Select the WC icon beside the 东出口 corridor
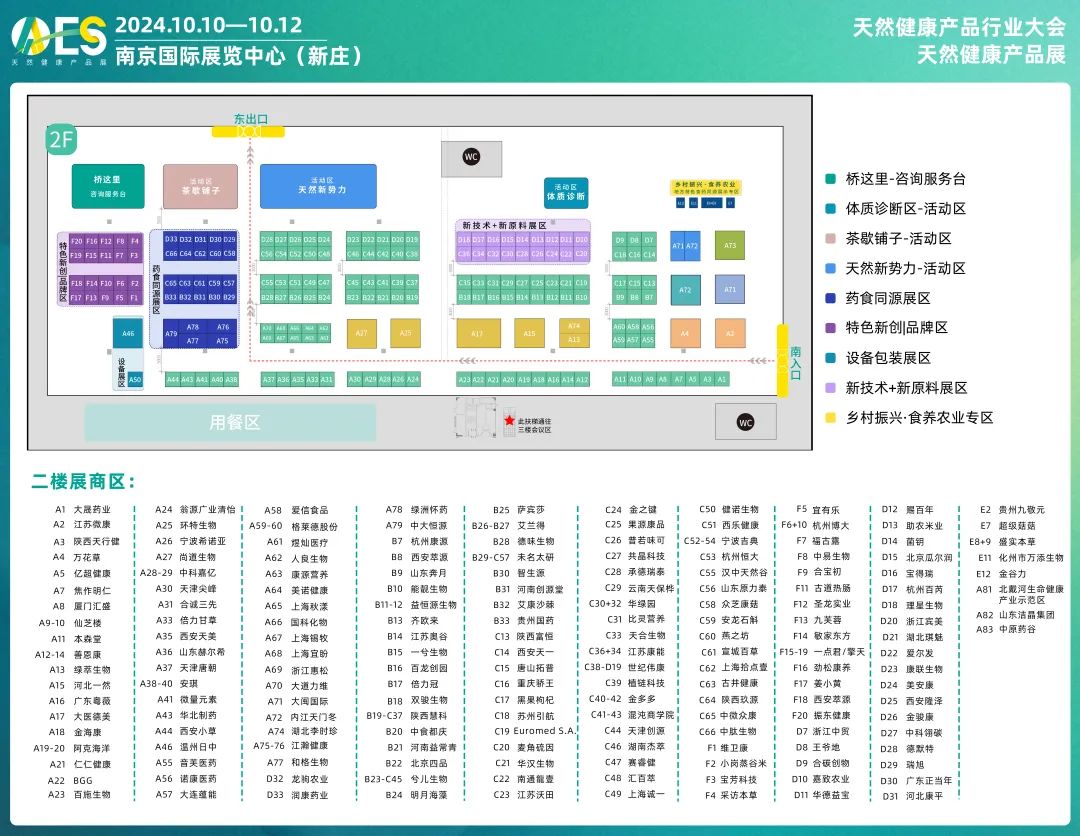The image size is (1080, 836). click(x=471, y=157)
